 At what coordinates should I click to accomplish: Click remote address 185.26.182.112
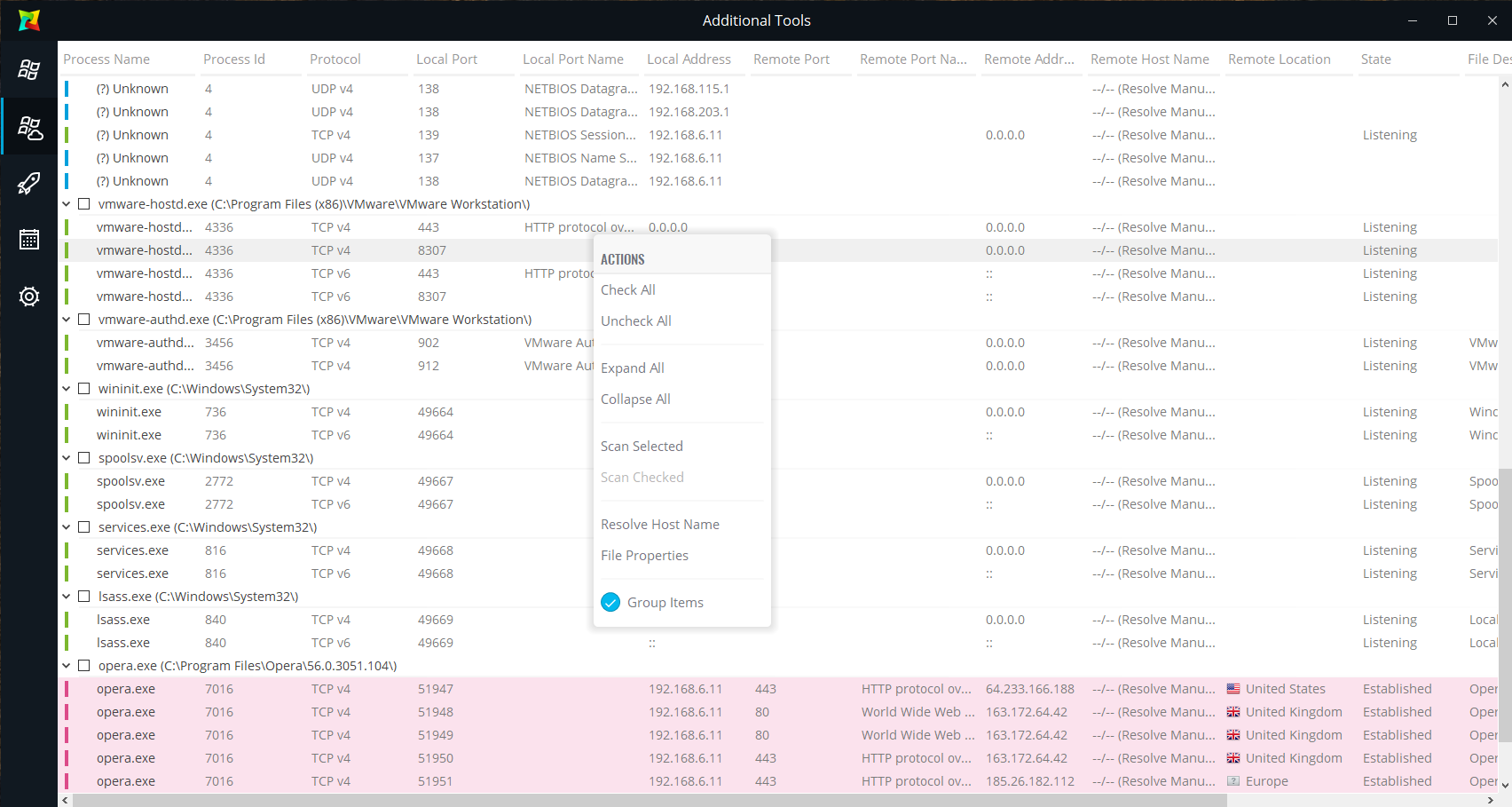[x=1030, y=781]
